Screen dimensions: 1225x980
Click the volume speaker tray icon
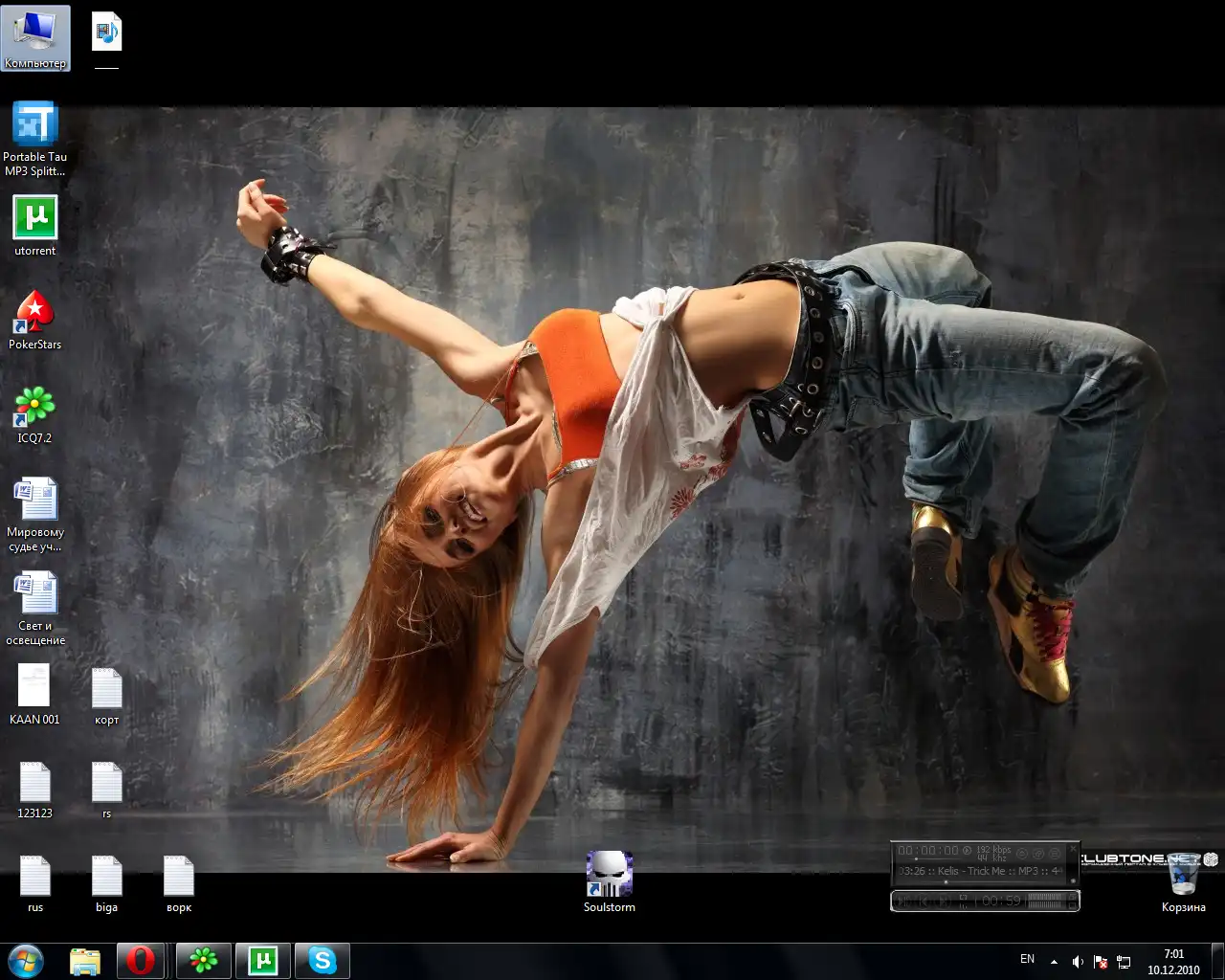[1078, 961]
